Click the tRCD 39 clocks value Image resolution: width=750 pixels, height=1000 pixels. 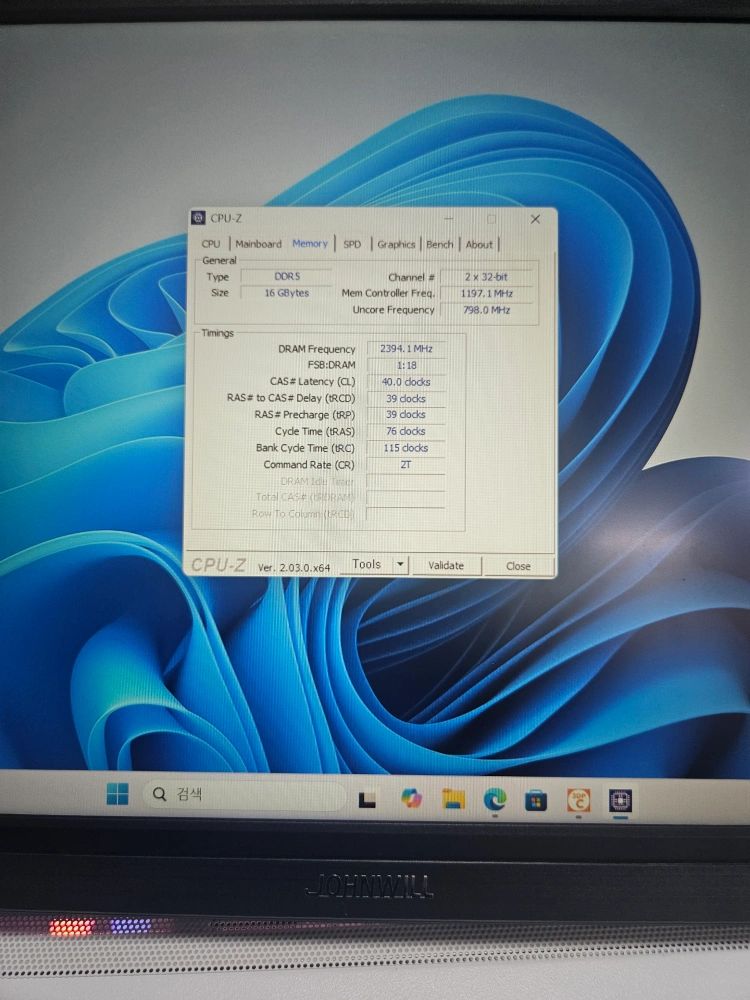(406, 399)
